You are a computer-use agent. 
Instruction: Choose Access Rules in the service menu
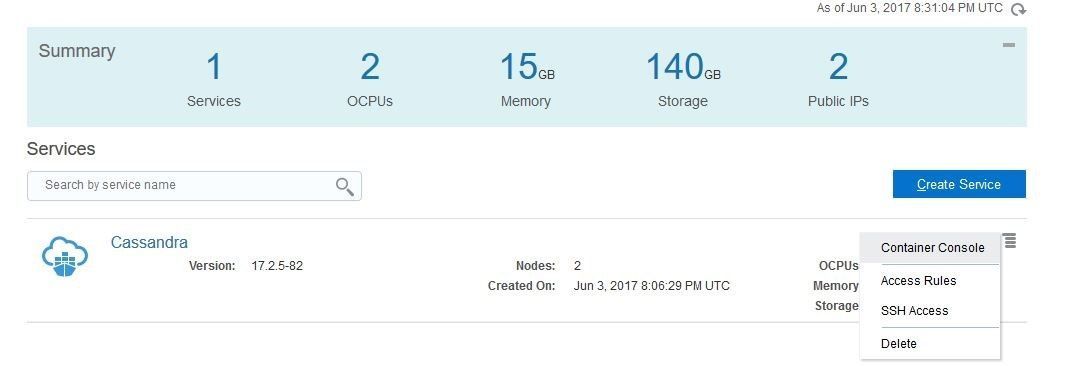point(918,281)
